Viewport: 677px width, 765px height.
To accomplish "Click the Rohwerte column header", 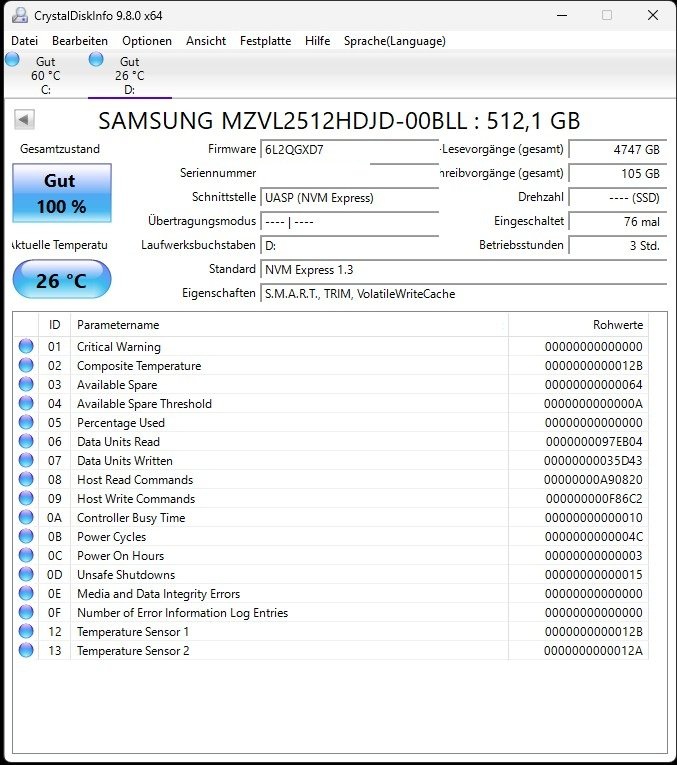I will point(578,325).
